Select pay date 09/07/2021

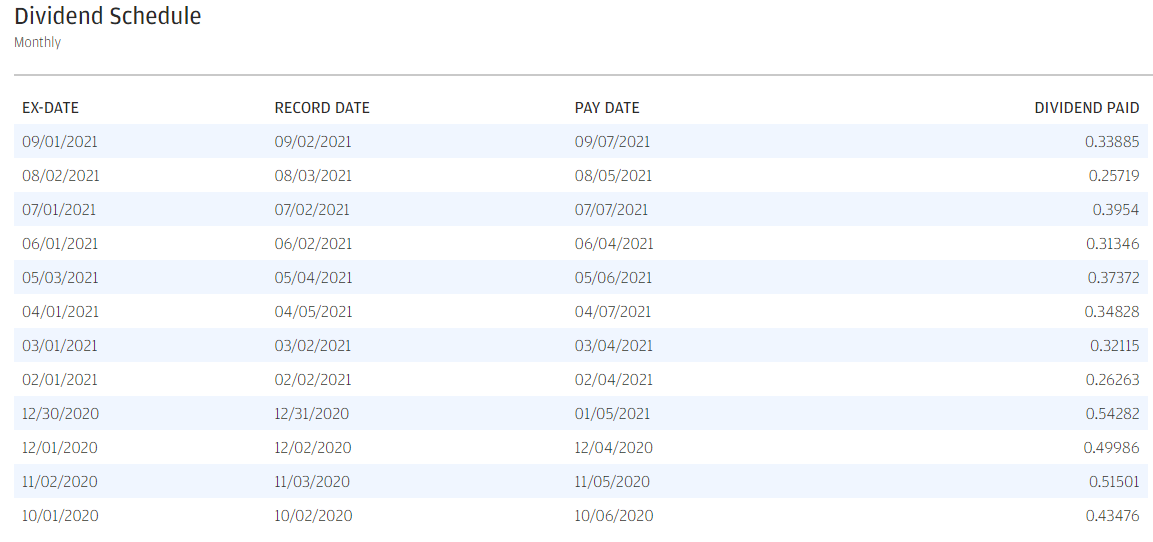pyautogui.click(x=613, y=142)
